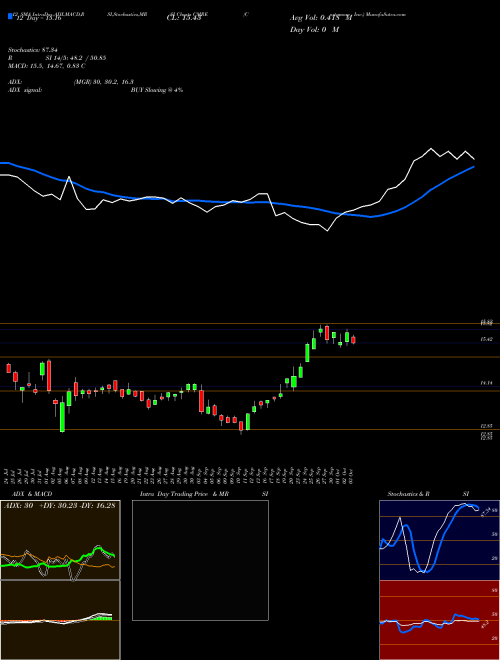The image size is (500, 660).
Task: Click the 'MACD: 15.5, 14.67, 0.83 C' line
Action: click(x=47, y=66)
